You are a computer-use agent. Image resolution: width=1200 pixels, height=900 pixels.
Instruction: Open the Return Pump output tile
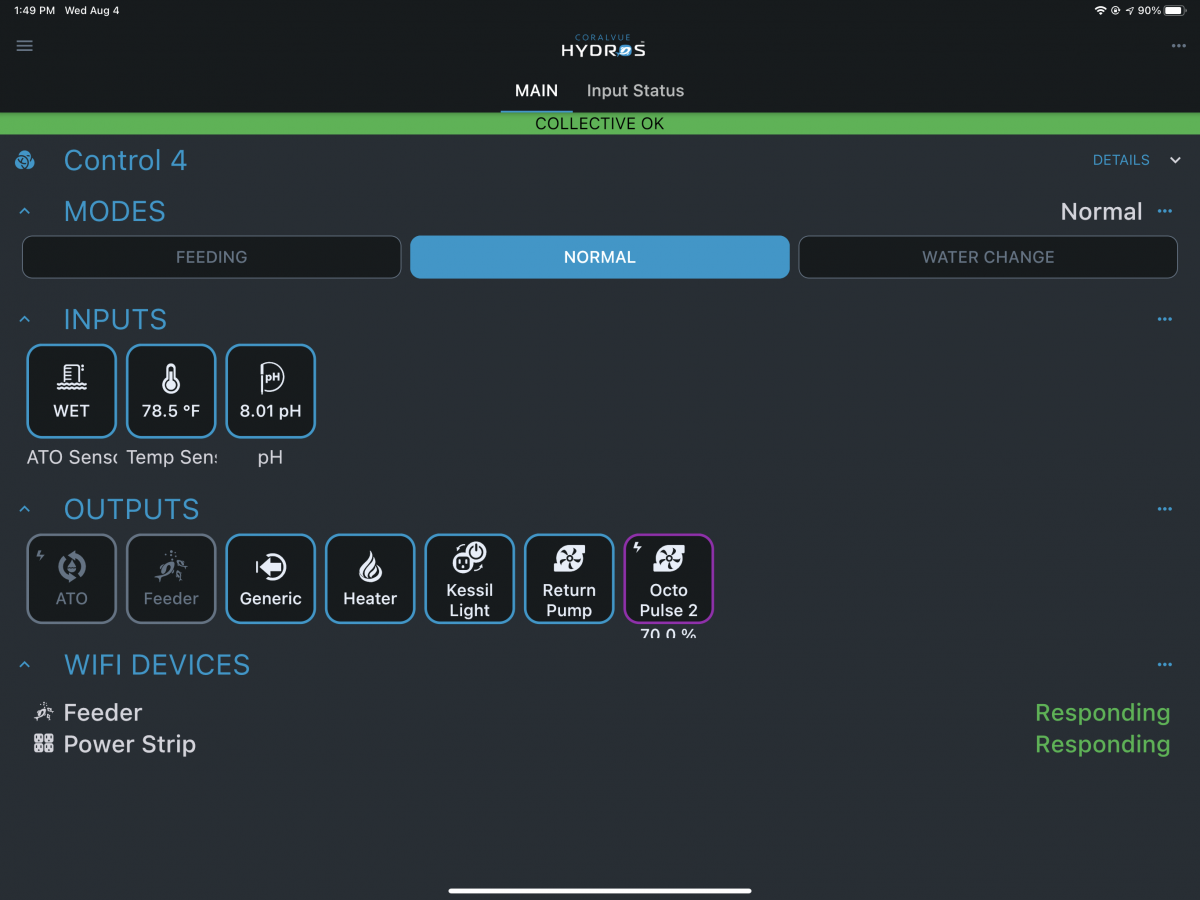coord(569,579)
